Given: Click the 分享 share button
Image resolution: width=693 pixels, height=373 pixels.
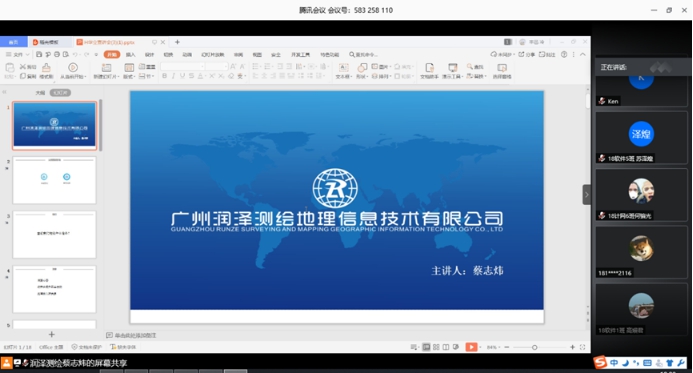Looking at the screenshot, I should (527, 54).
